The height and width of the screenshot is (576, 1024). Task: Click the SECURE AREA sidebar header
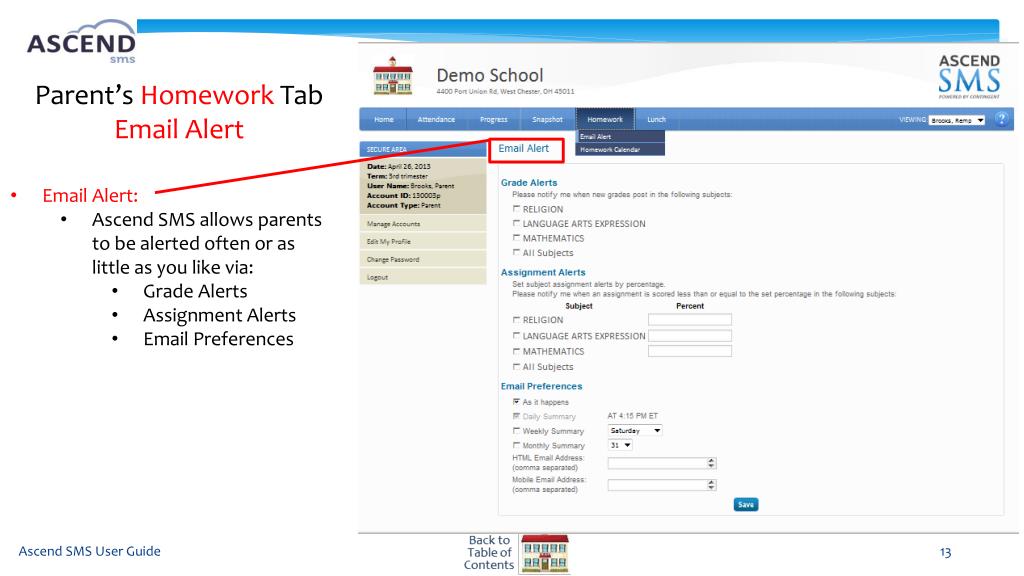423,150
